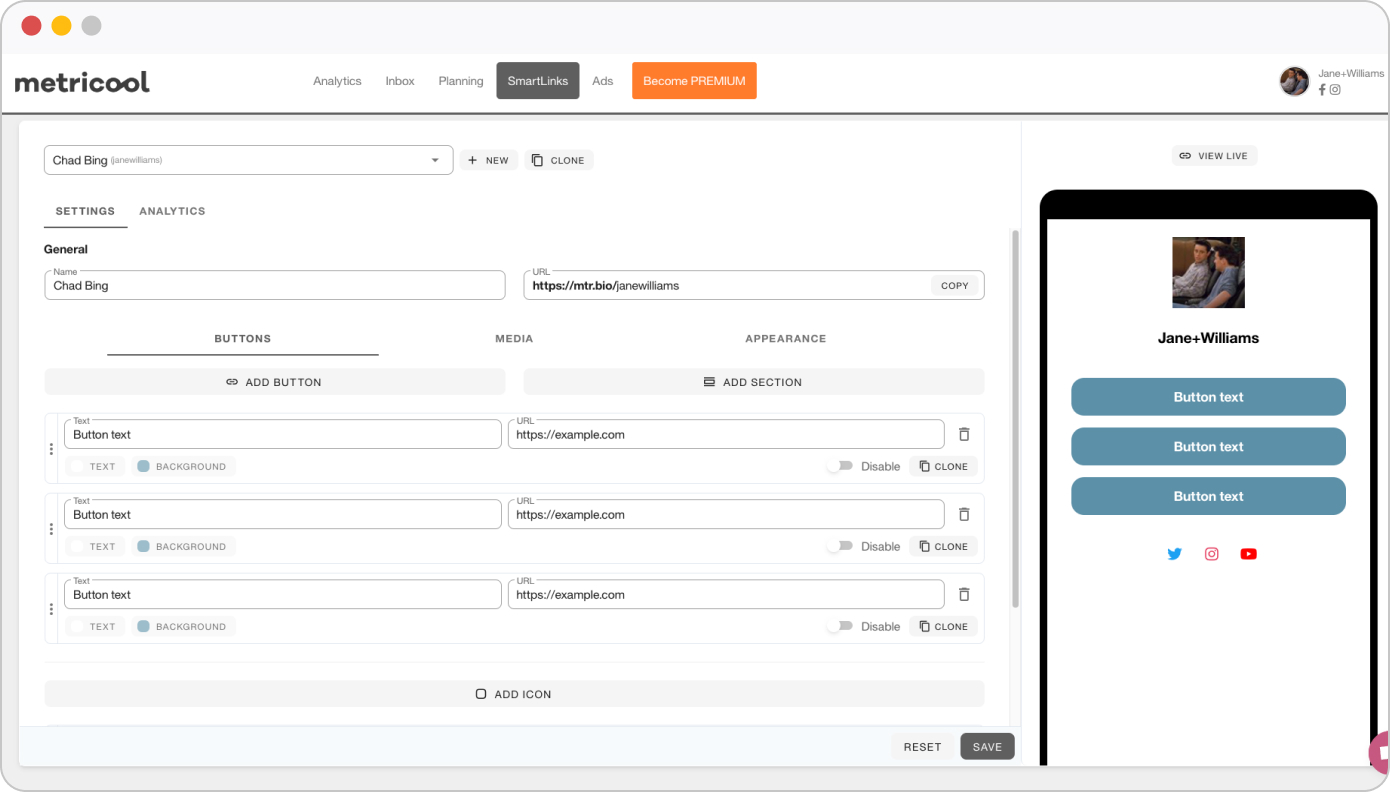Pick TEXT color on second button row

(93, 546)
